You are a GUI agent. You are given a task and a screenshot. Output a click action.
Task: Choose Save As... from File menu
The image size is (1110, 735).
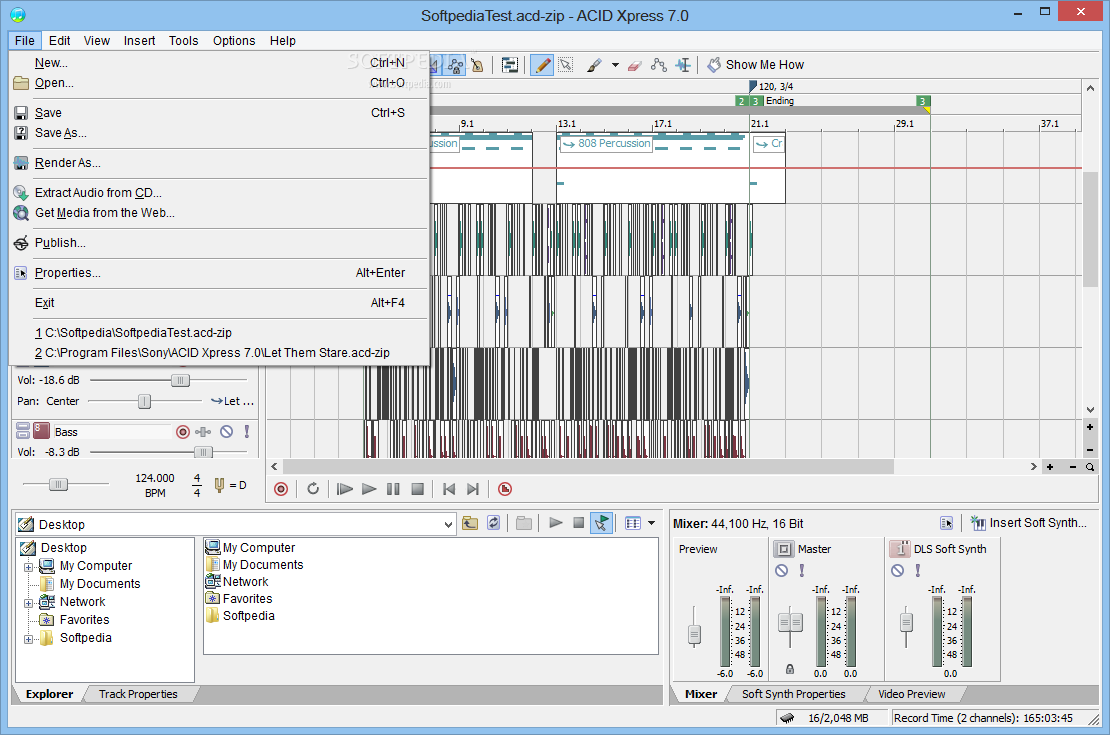[219, 133]
